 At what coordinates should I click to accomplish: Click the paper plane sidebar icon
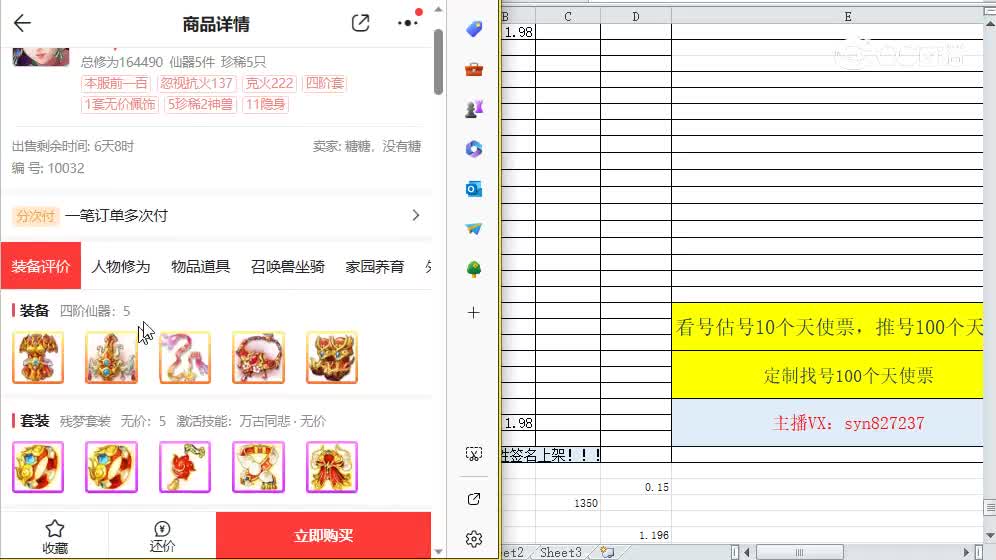click(474, 229)
